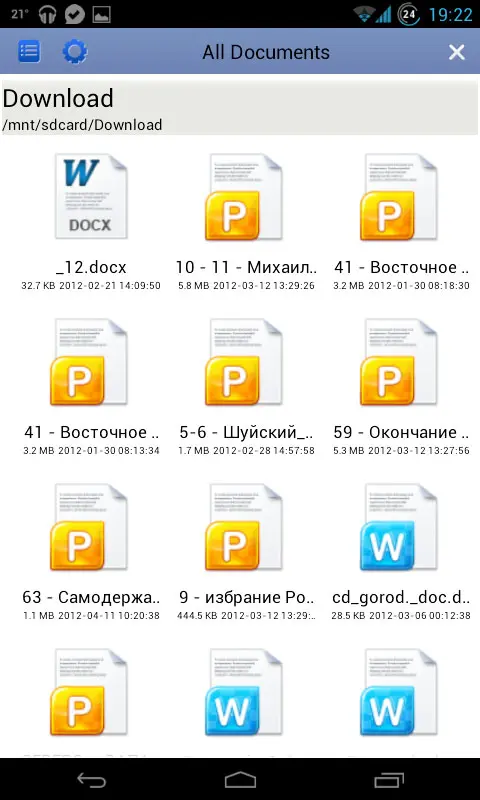480x800 pixels.
Task: Open the bottom-right blue W document
Action: 399,692
